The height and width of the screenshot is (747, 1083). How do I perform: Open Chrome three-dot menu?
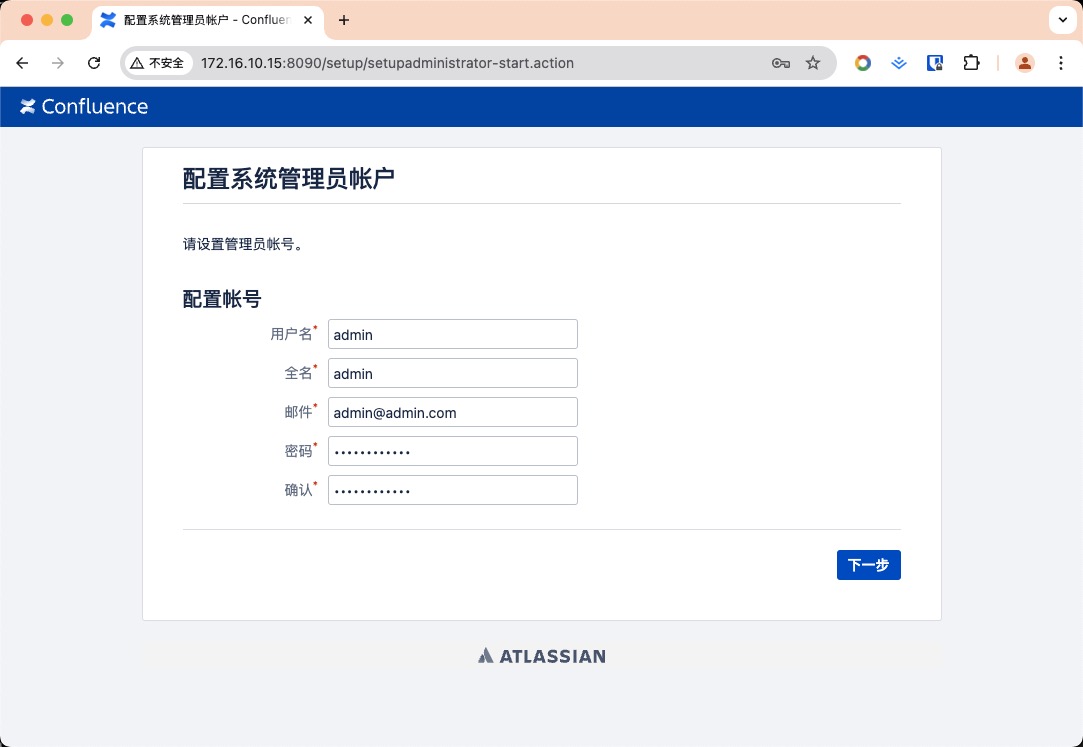1061,63
